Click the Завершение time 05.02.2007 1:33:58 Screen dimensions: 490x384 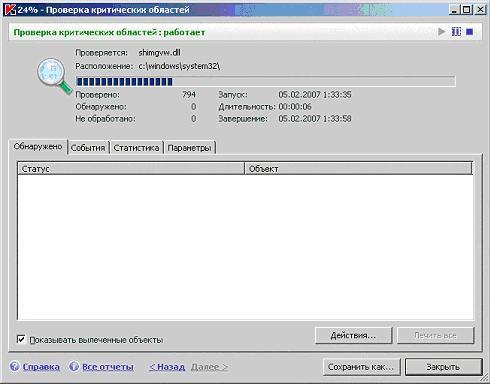315,119
